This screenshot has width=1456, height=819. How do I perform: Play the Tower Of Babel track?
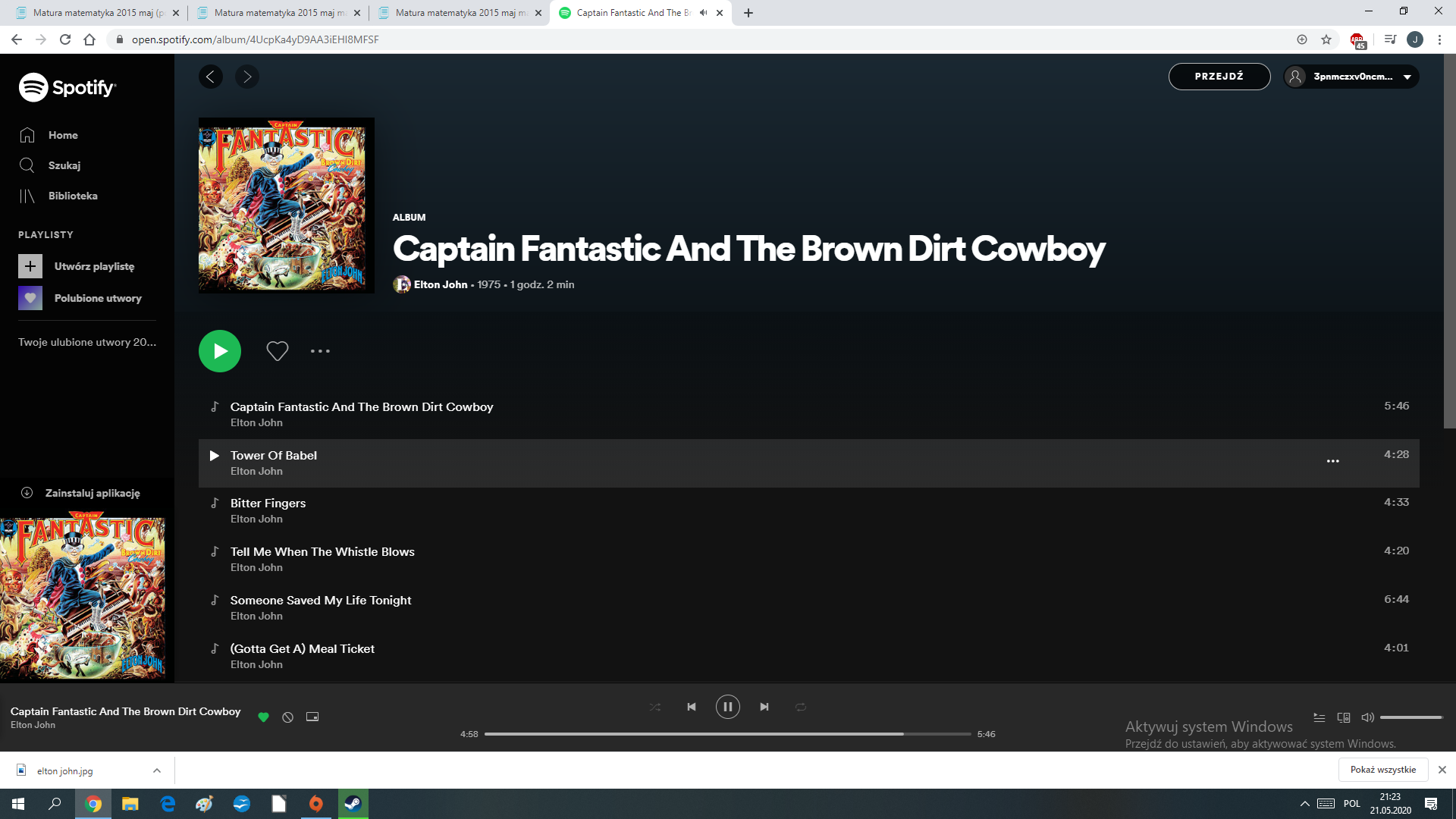click(215, 456)
